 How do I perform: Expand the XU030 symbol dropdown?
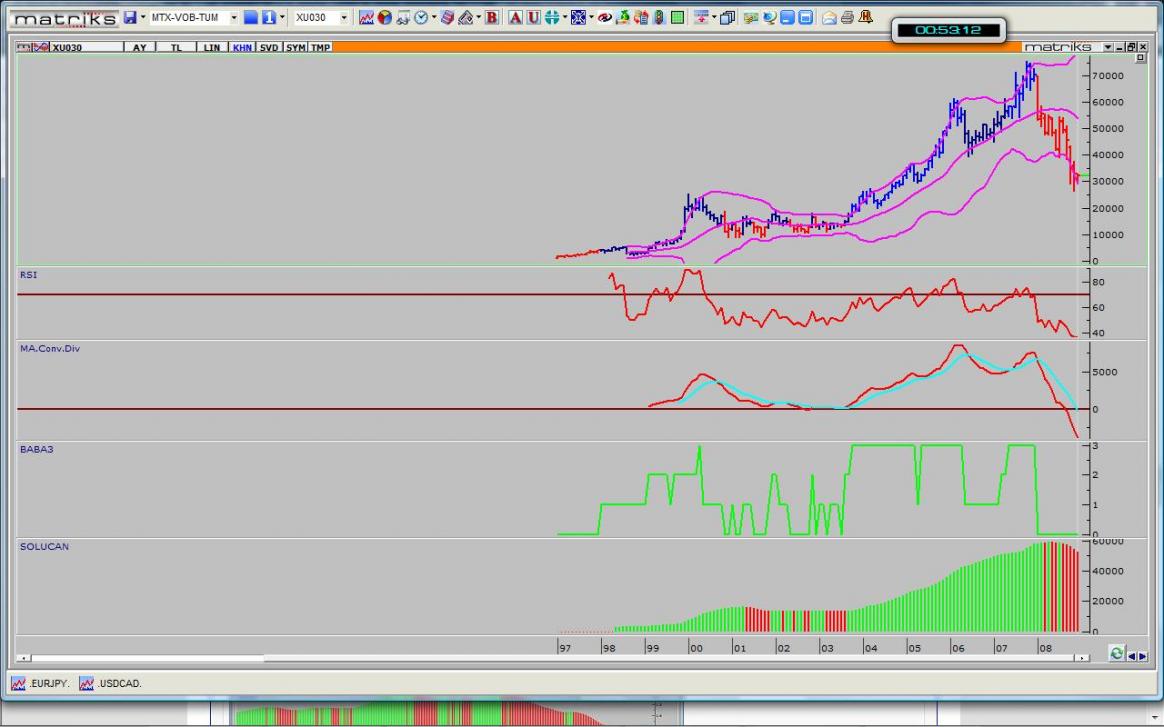click(345, 18)
